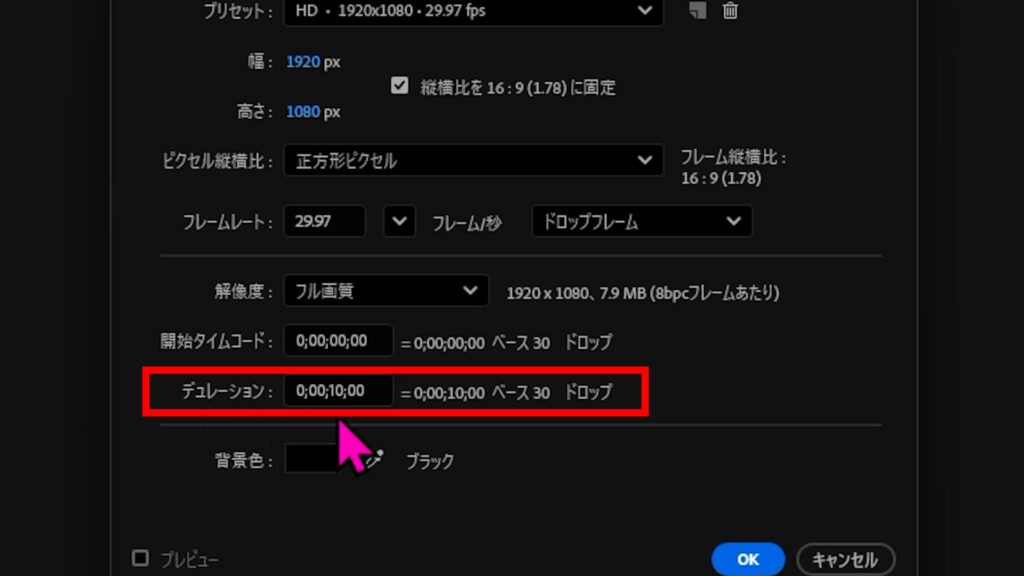Open the 背景色 color swatch
Viewport: 1024px width, 576px height.
[312, 459]
